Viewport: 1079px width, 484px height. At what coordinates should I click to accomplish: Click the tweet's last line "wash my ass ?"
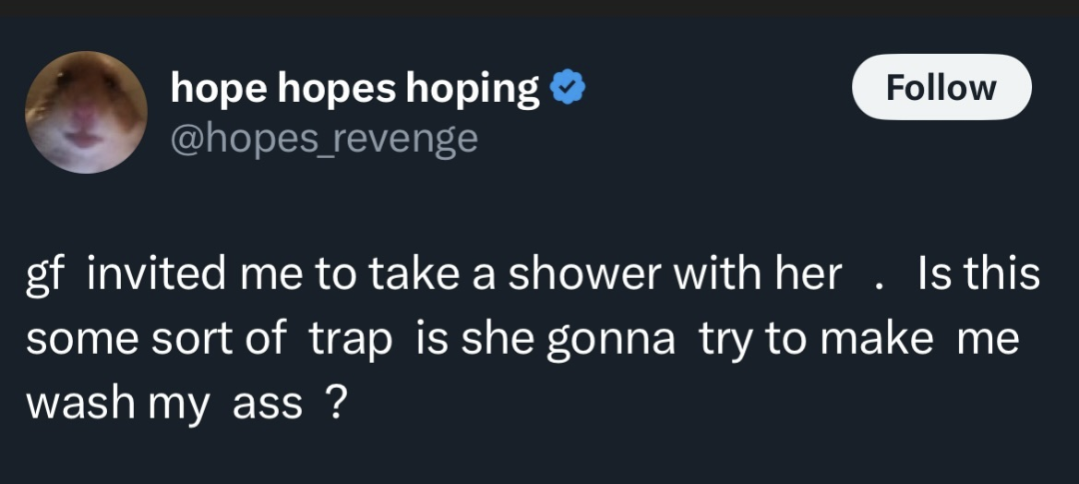(186, 403)
